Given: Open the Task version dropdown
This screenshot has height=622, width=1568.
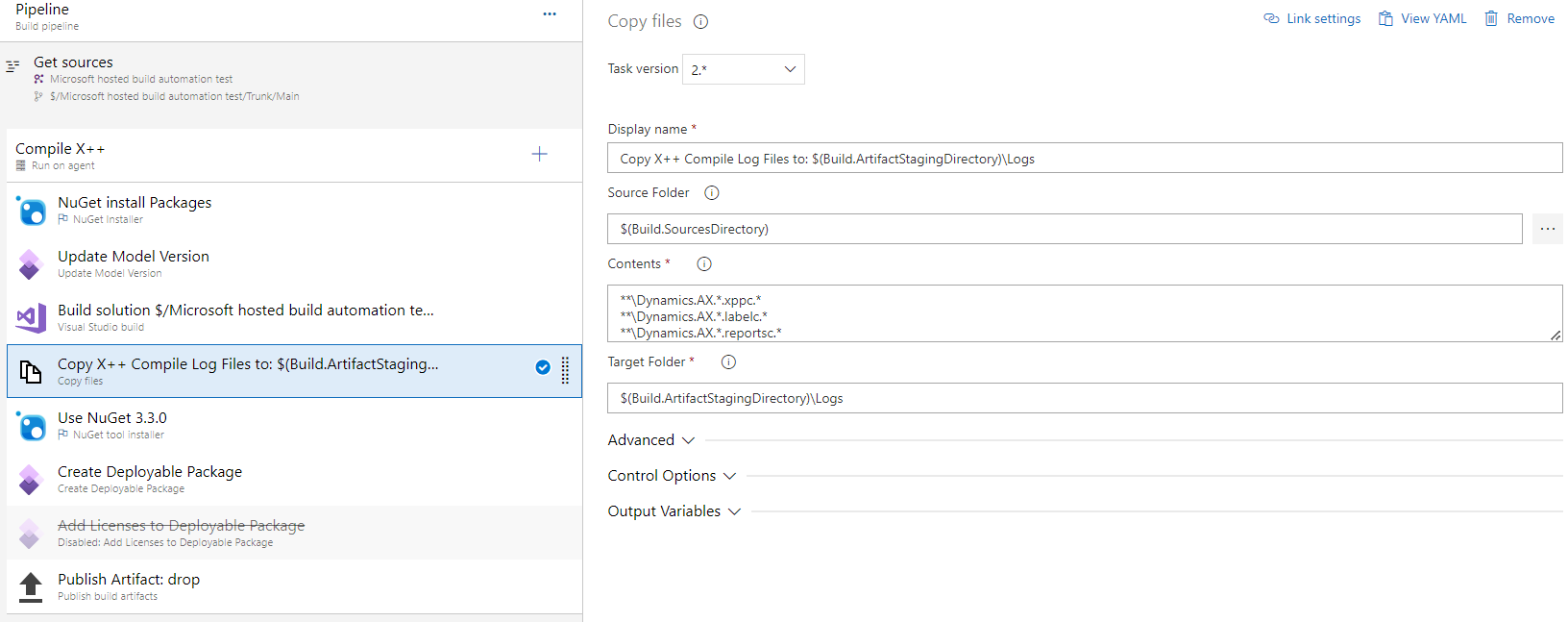Looking at the screenshot, I should tap(744, 69).
